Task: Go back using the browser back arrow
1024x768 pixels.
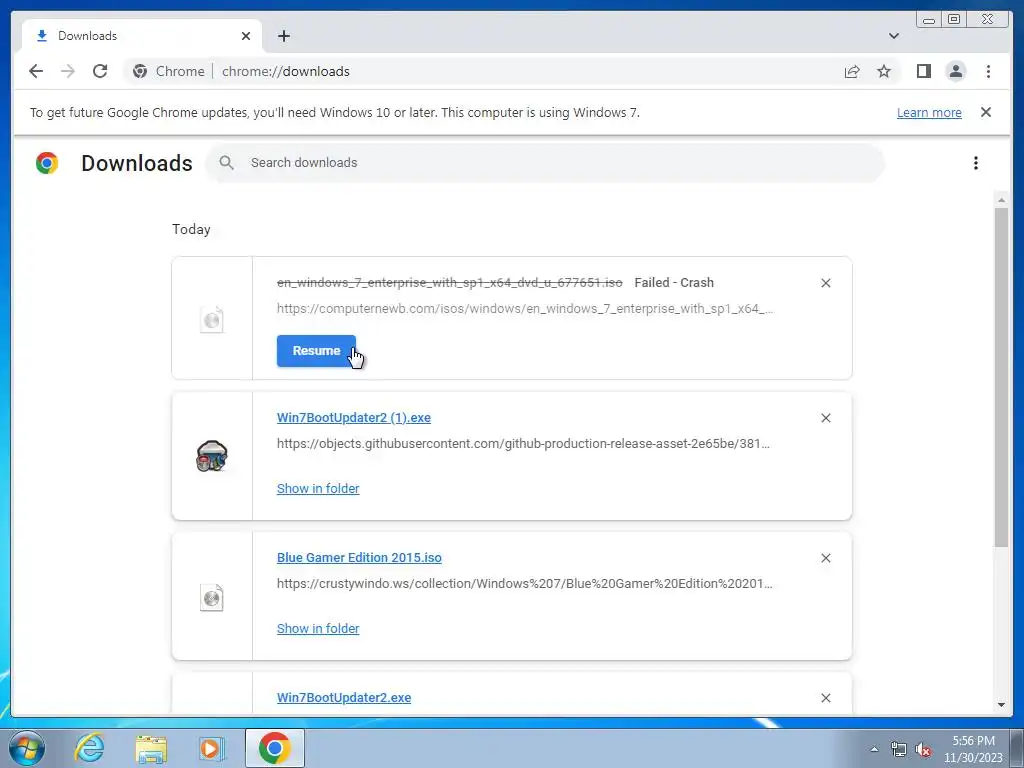Action: [36, 71]
